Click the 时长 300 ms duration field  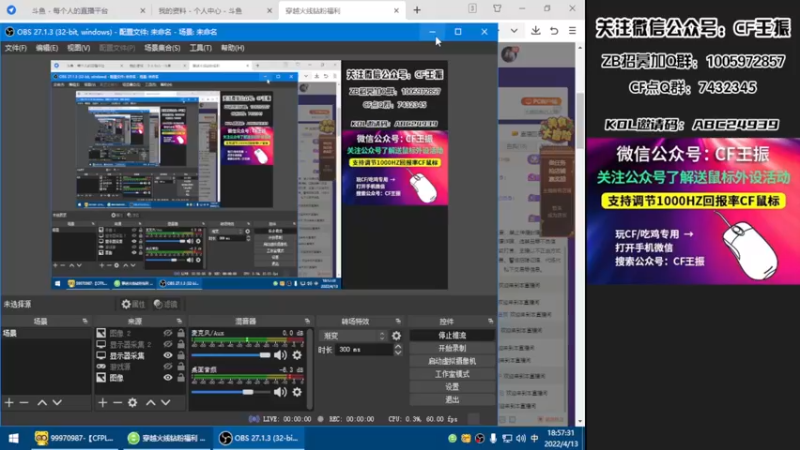[364, 349]
